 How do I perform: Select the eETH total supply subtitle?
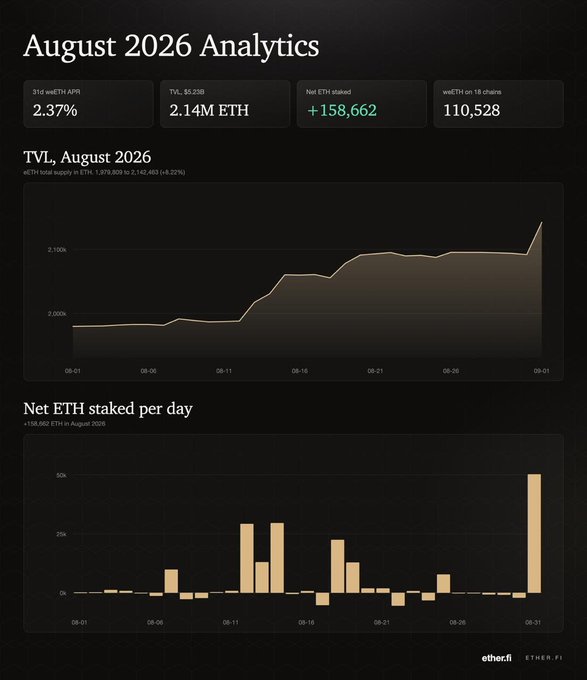[x=104, y=172]
